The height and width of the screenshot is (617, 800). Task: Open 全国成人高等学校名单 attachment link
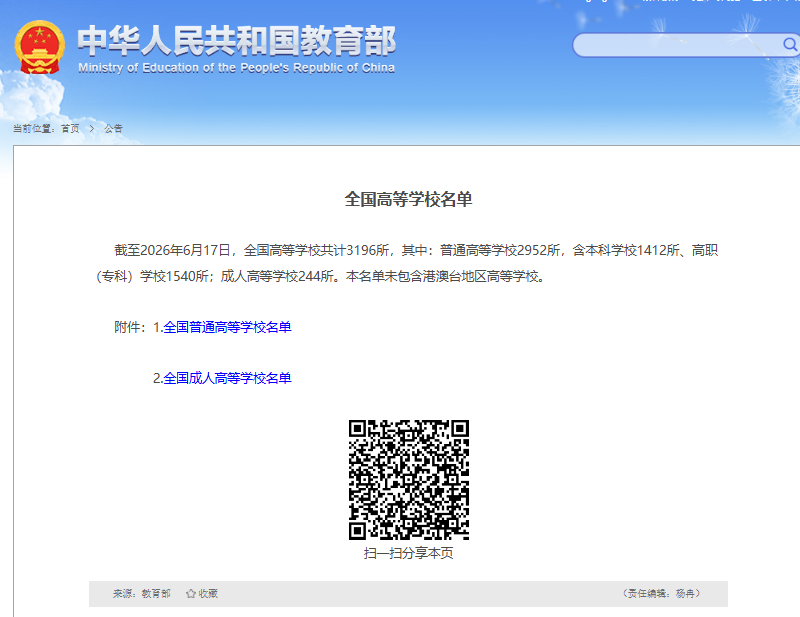coord(227,378)
